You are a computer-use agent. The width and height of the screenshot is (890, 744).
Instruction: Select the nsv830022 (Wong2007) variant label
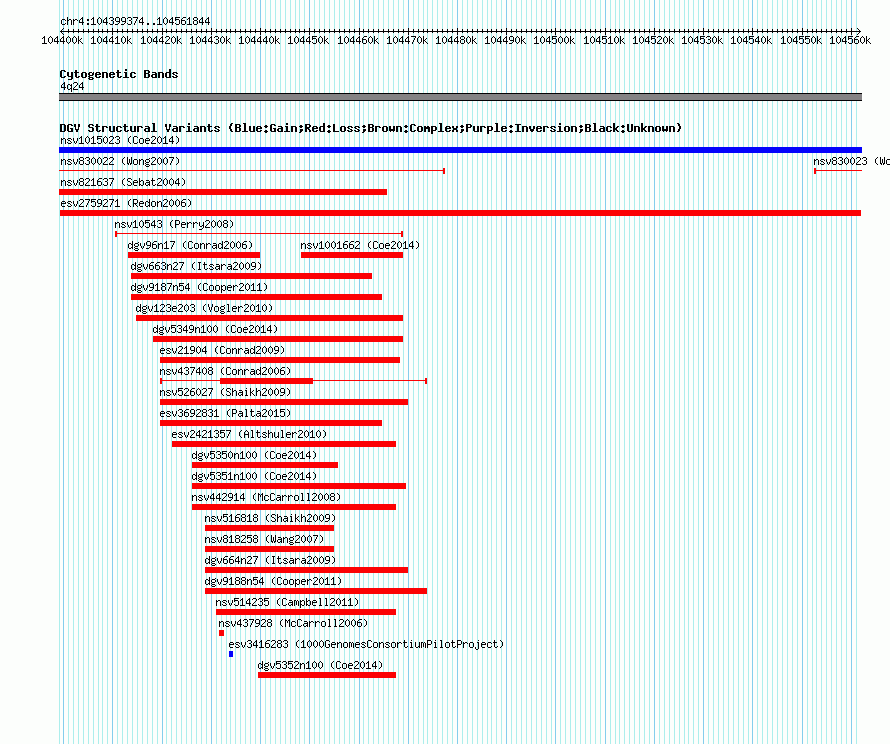120,161
